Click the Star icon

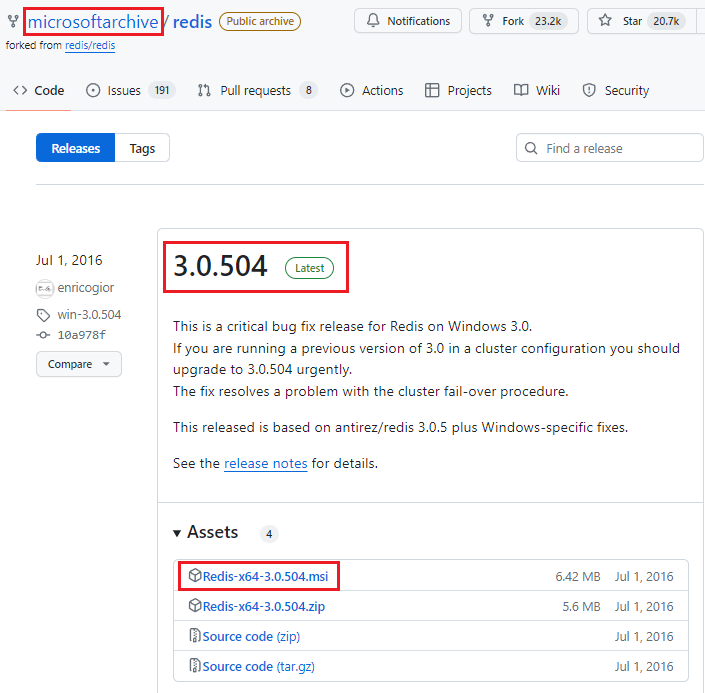605,20
